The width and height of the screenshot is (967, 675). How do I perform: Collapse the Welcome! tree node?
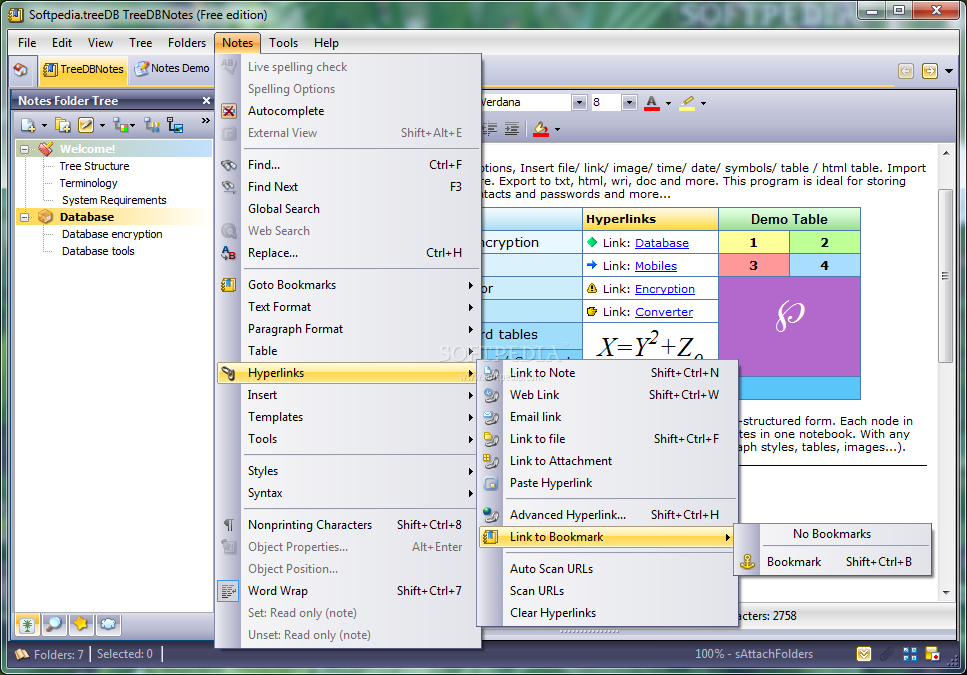point(25,149)
